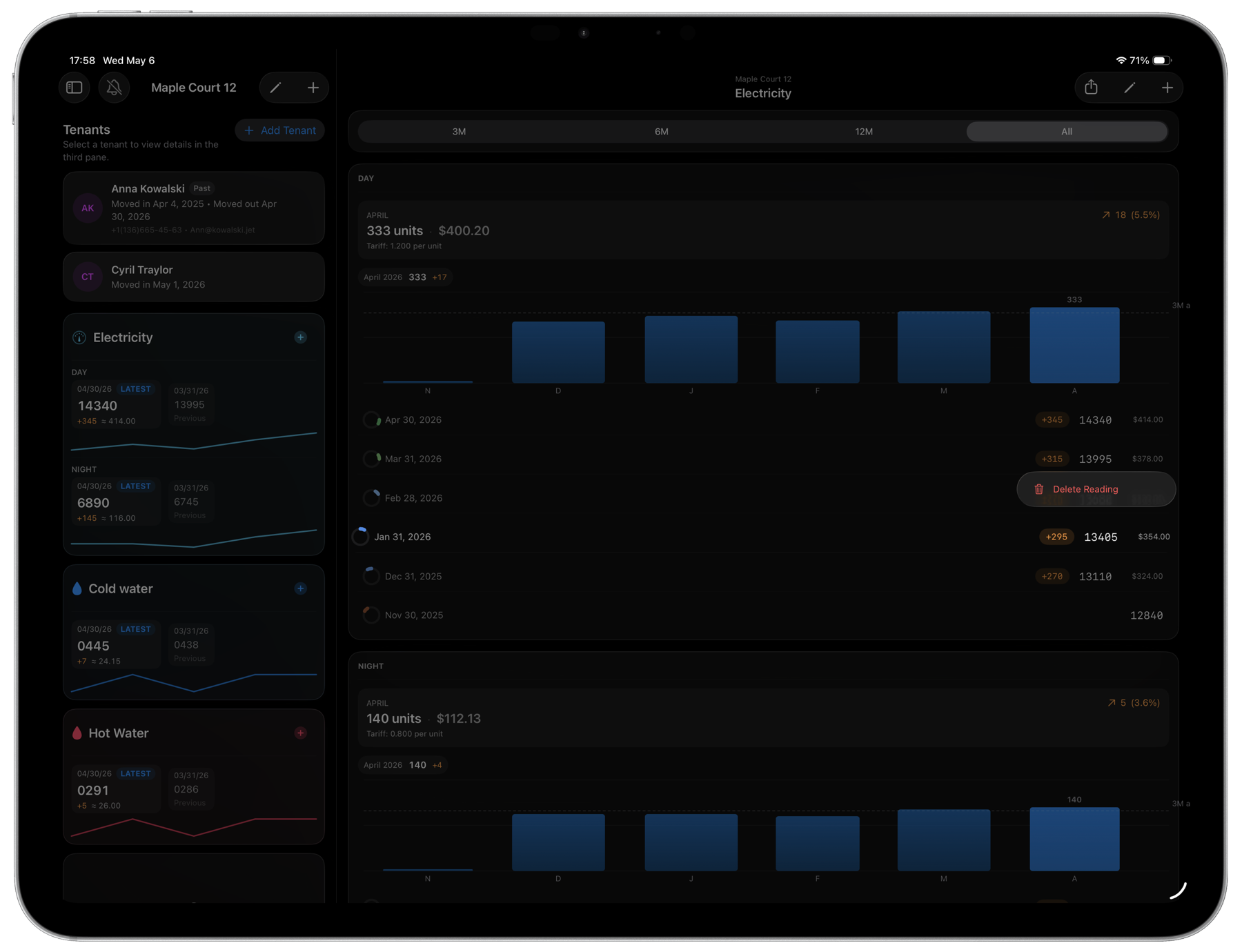Tap the progress ring beside Nov 30, 2025
This screenshot has height=952, width=1242.
pyautogui.click(x=371, y=615)
